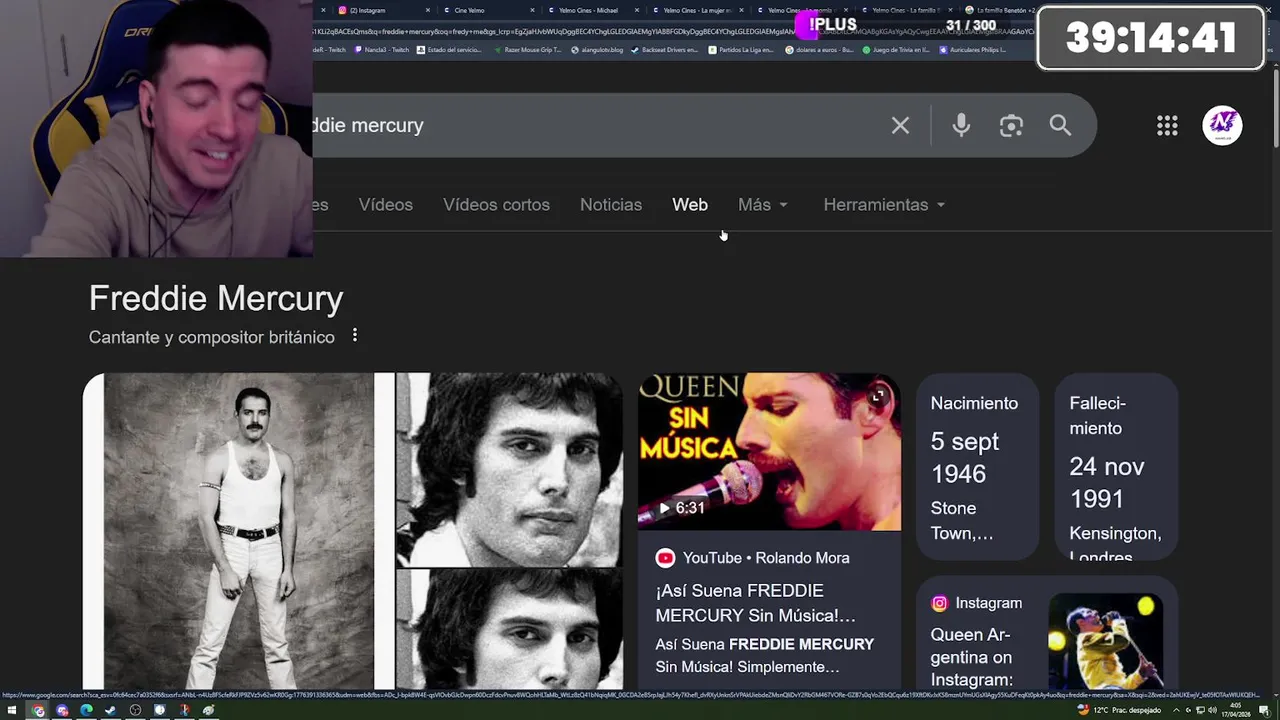Viewport: 1280px width, 720px height.
Task: Open the alanguloty.blog bookmark
Action: tap(596, 49)
